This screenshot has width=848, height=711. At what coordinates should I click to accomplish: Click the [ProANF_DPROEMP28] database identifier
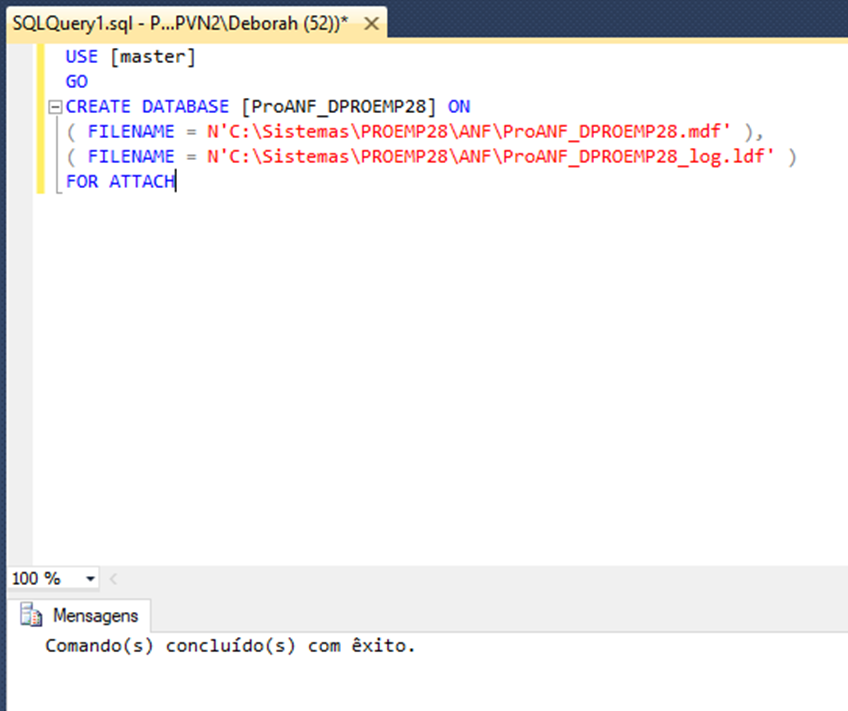click(x=339, y=107)
